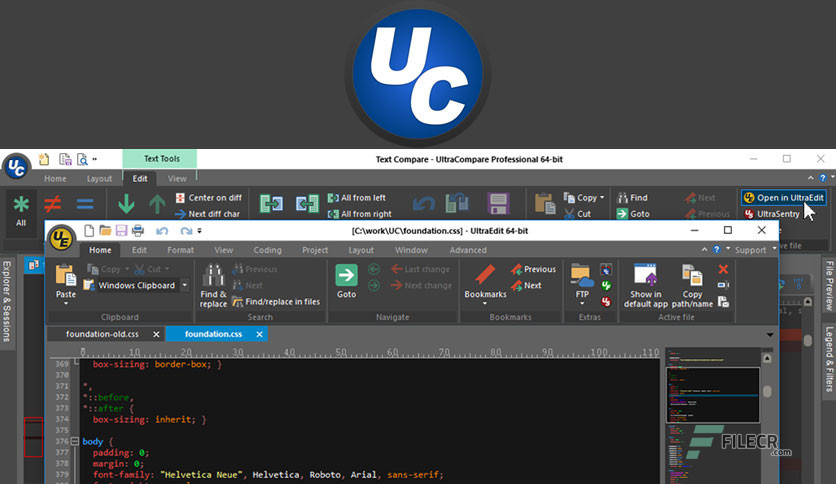Click All from right merge option

pyautogui.click(x=360, y=214)
